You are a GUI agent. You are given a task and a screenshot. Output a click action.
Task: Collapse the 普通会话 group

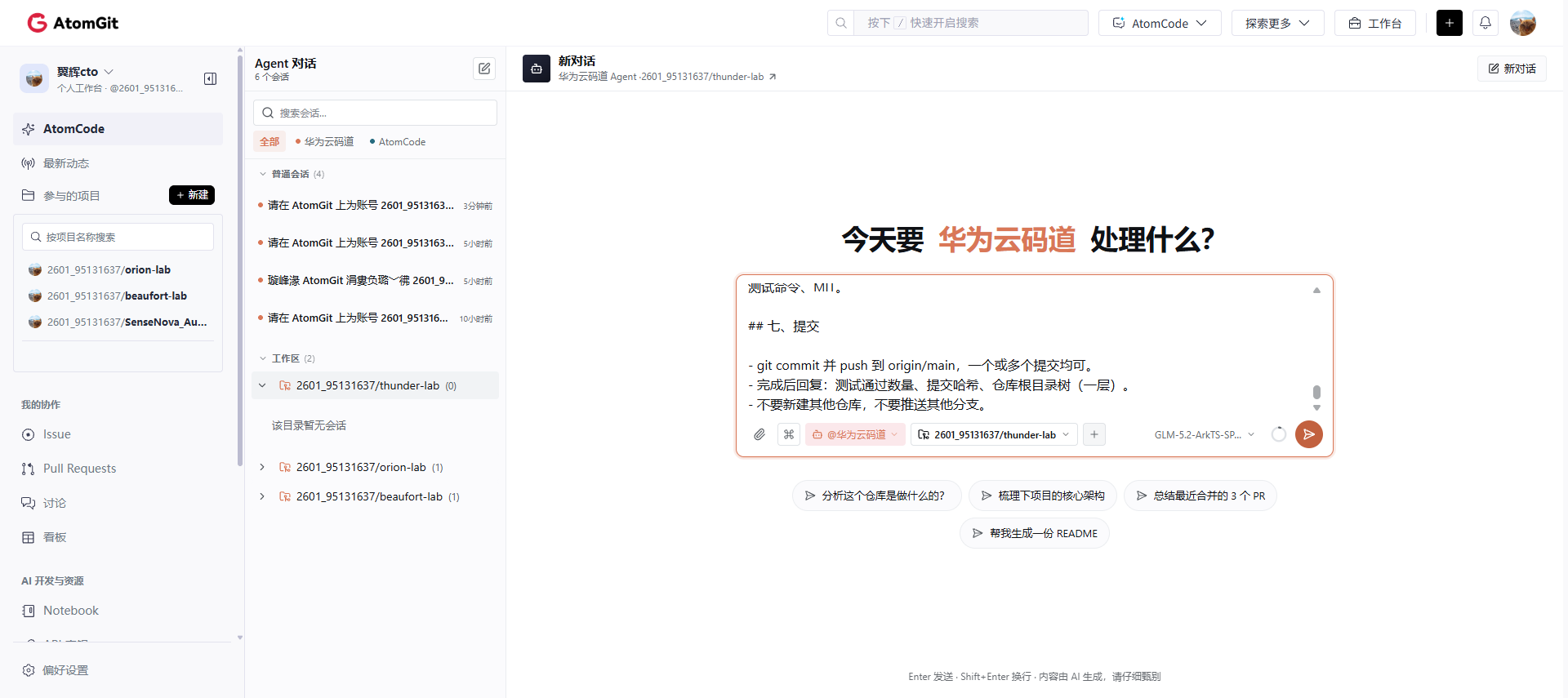tap(263, 174)
